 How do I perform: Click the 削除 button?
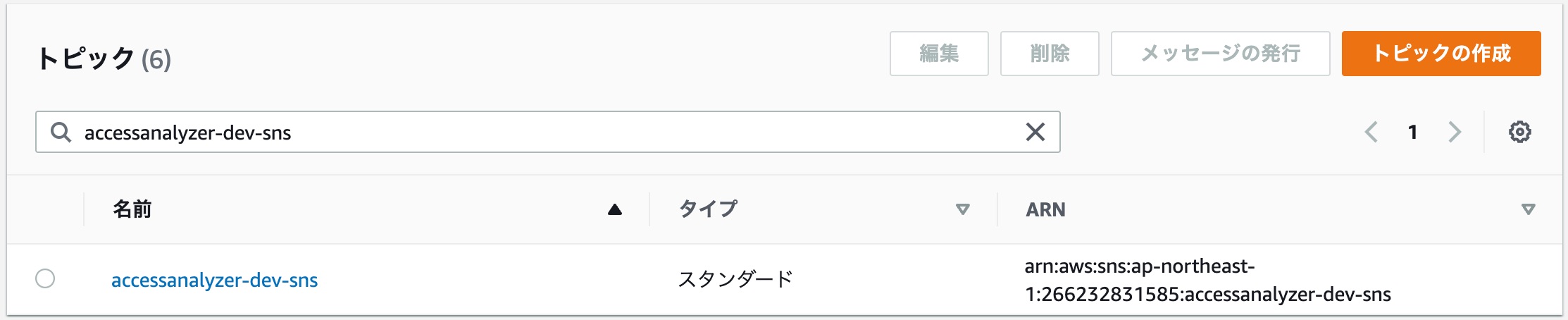pyautogui.click(x=1050, y=54)
